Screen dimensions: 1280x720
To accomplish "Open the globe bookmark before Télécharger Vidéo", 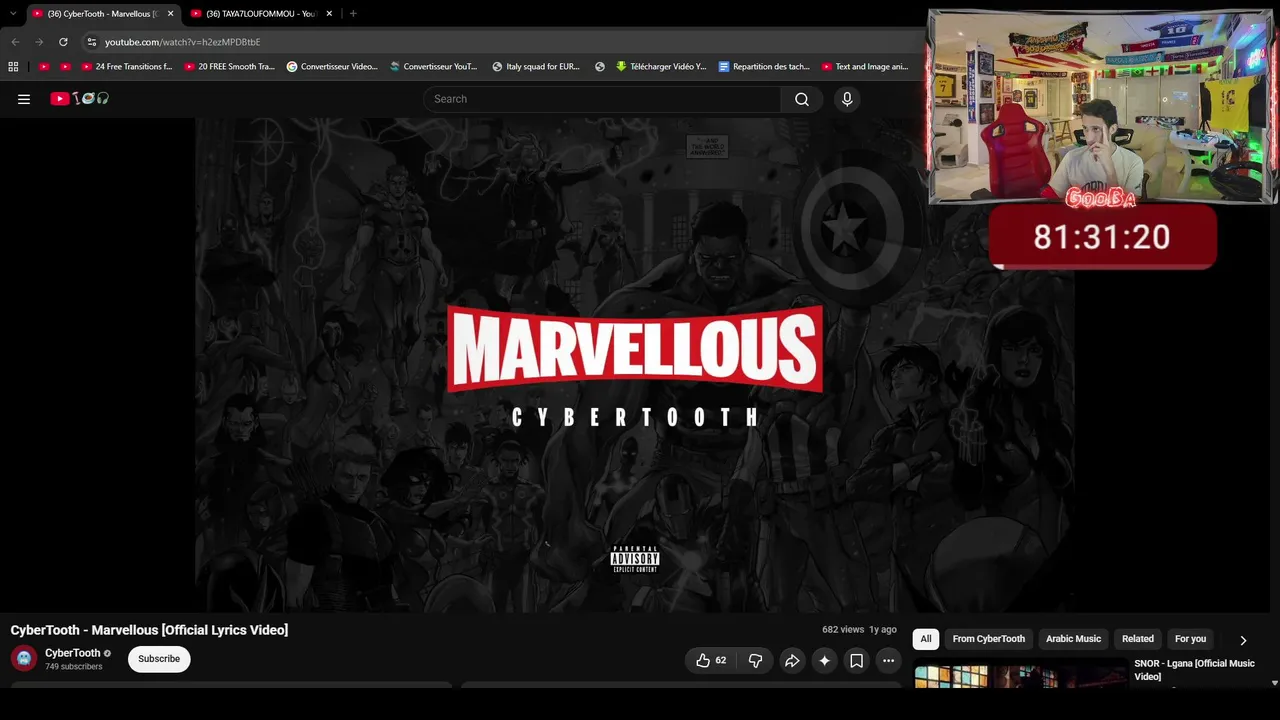I will (x=600, y=67).
